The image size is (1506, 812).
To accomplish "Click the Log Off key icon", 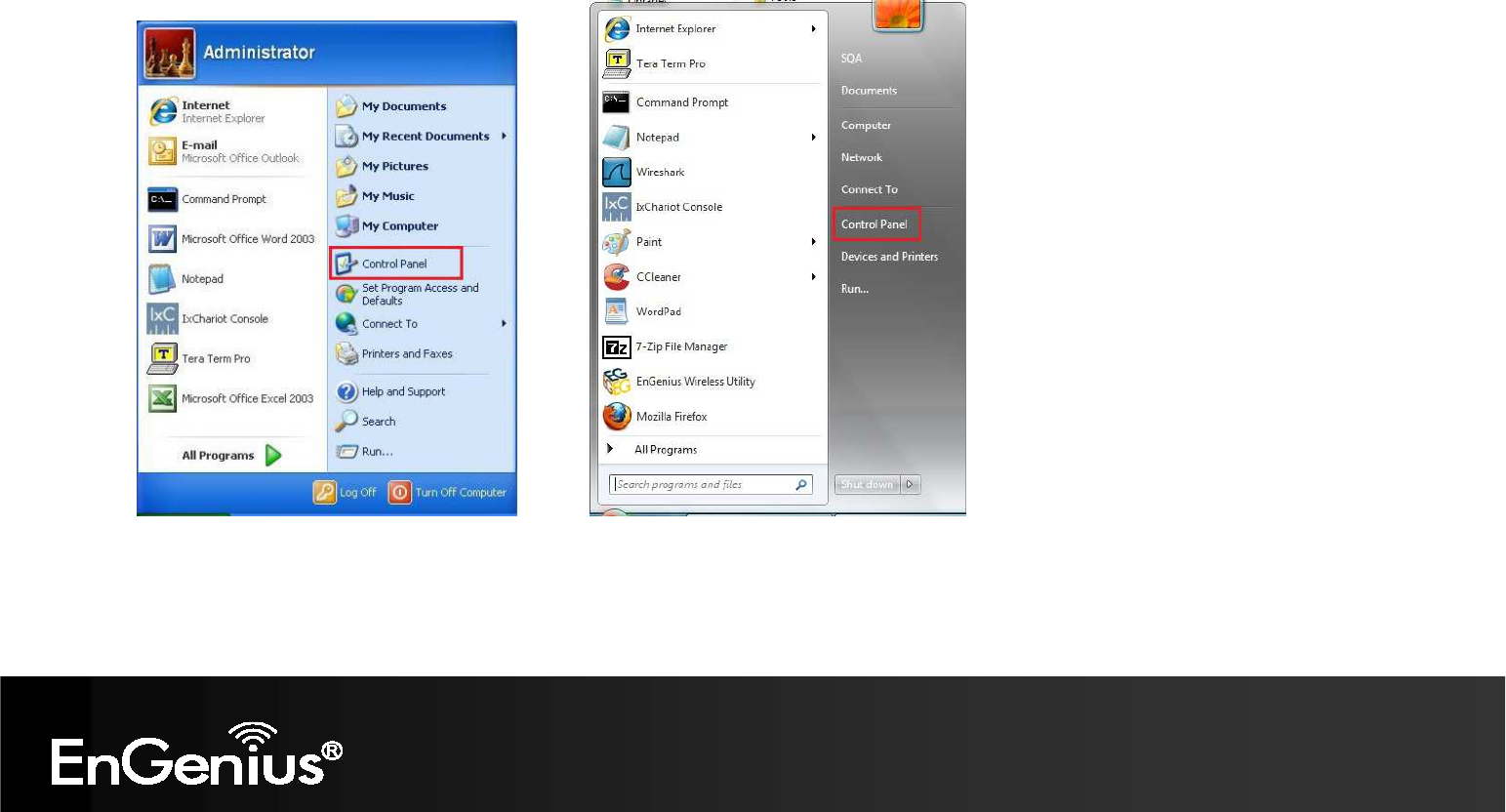I will click(324, 492).
